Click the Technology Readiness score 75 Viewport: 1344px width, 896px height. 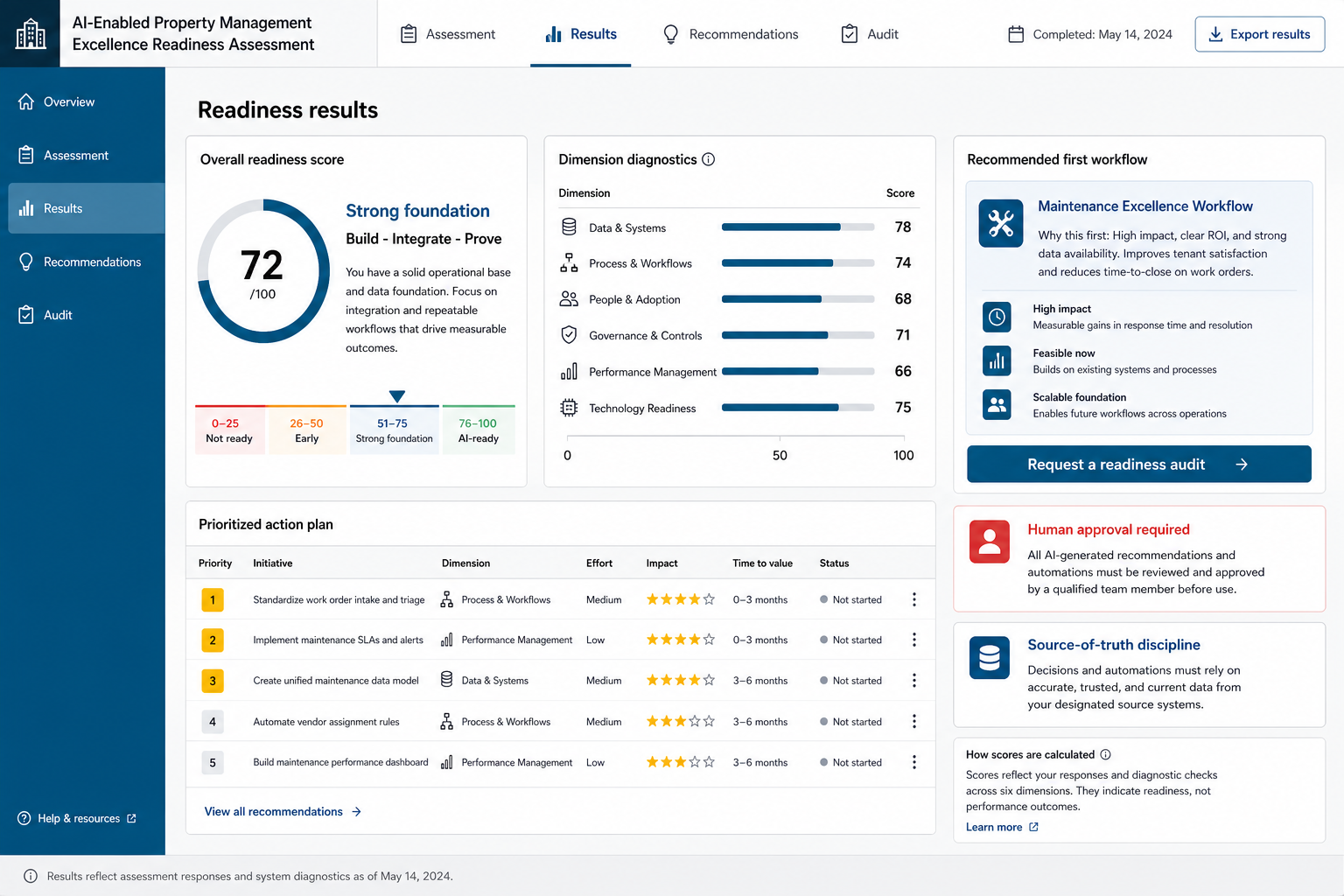click(903, 407)
